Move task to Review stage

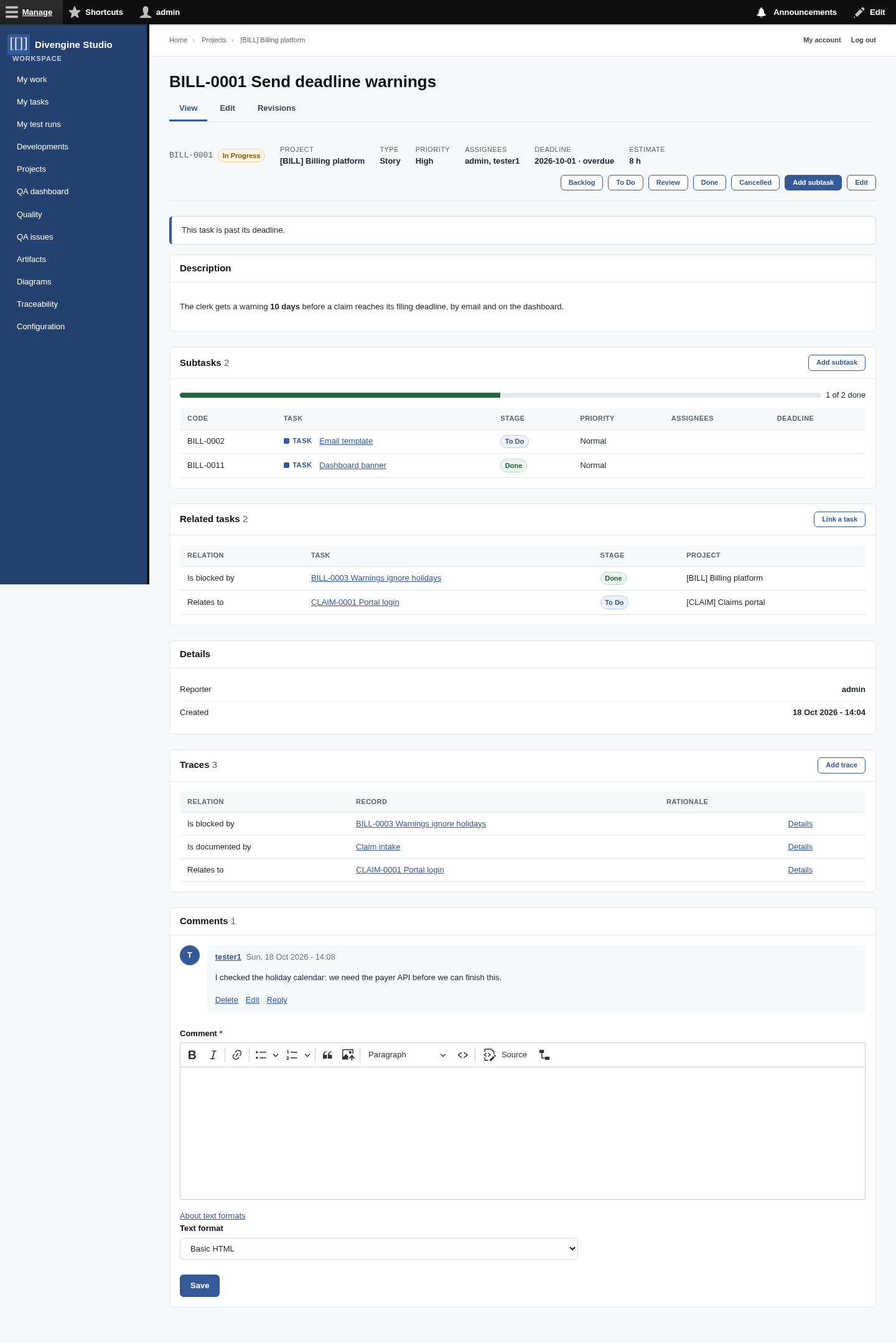pos(668,182)
